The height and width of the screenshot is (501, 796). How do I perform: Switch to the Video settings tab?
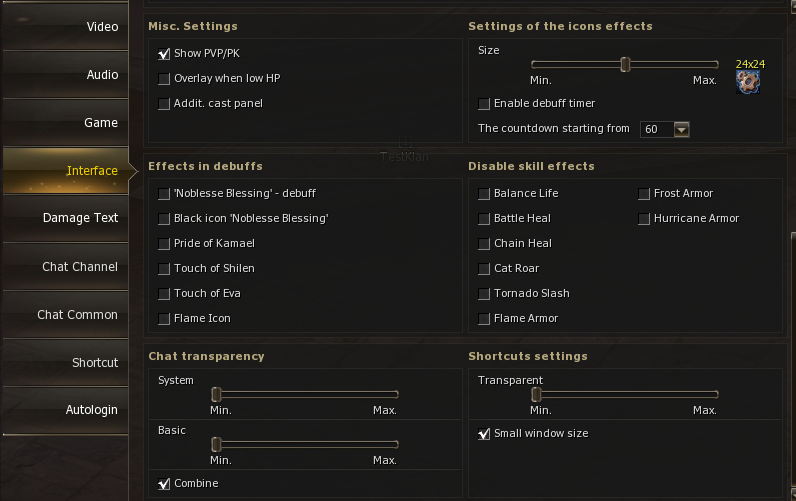(65, 27)
